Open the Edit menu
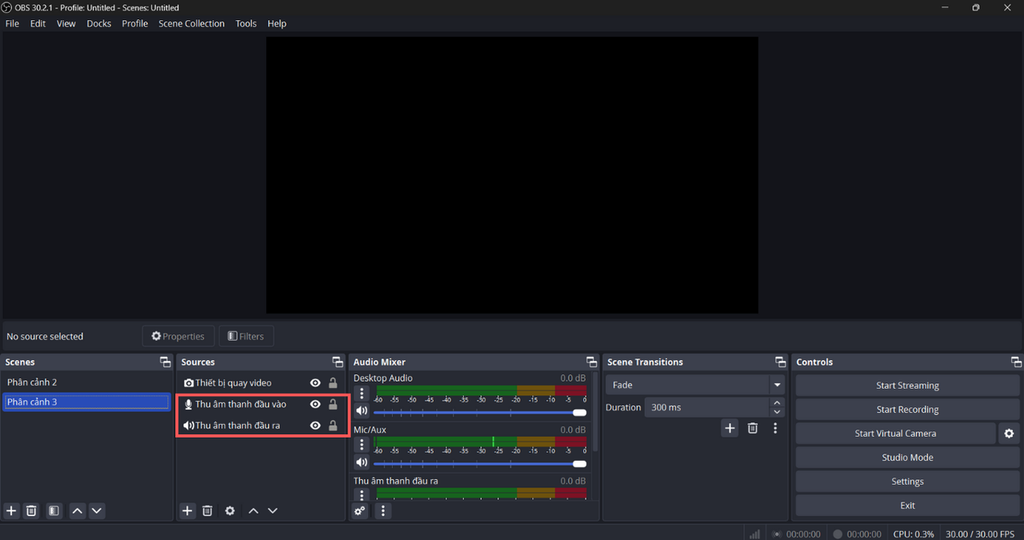The image size is (1024, 540). point(38,24)
